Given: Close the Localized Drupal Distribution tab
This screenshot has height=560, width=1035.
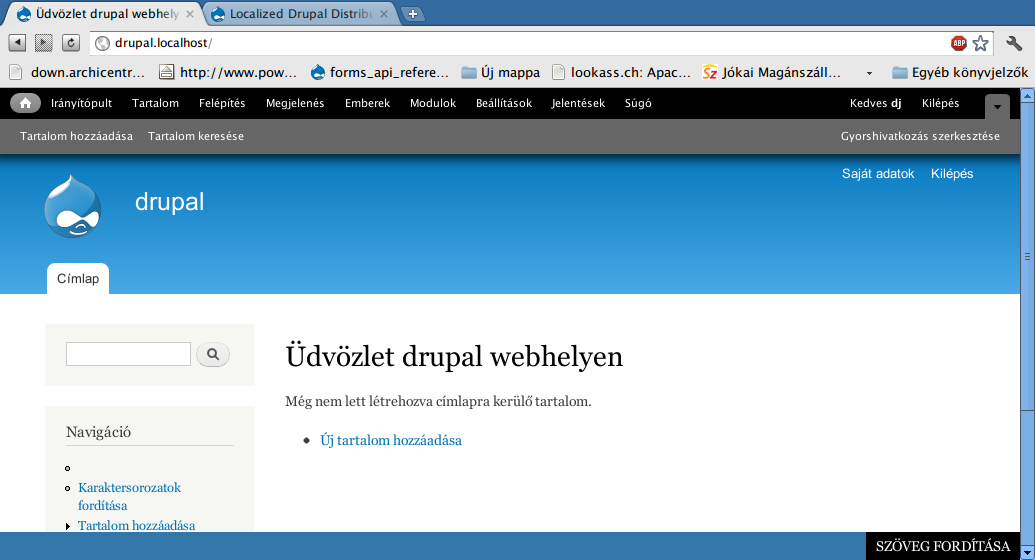Looking at the screenshot, I should [384, 14].
